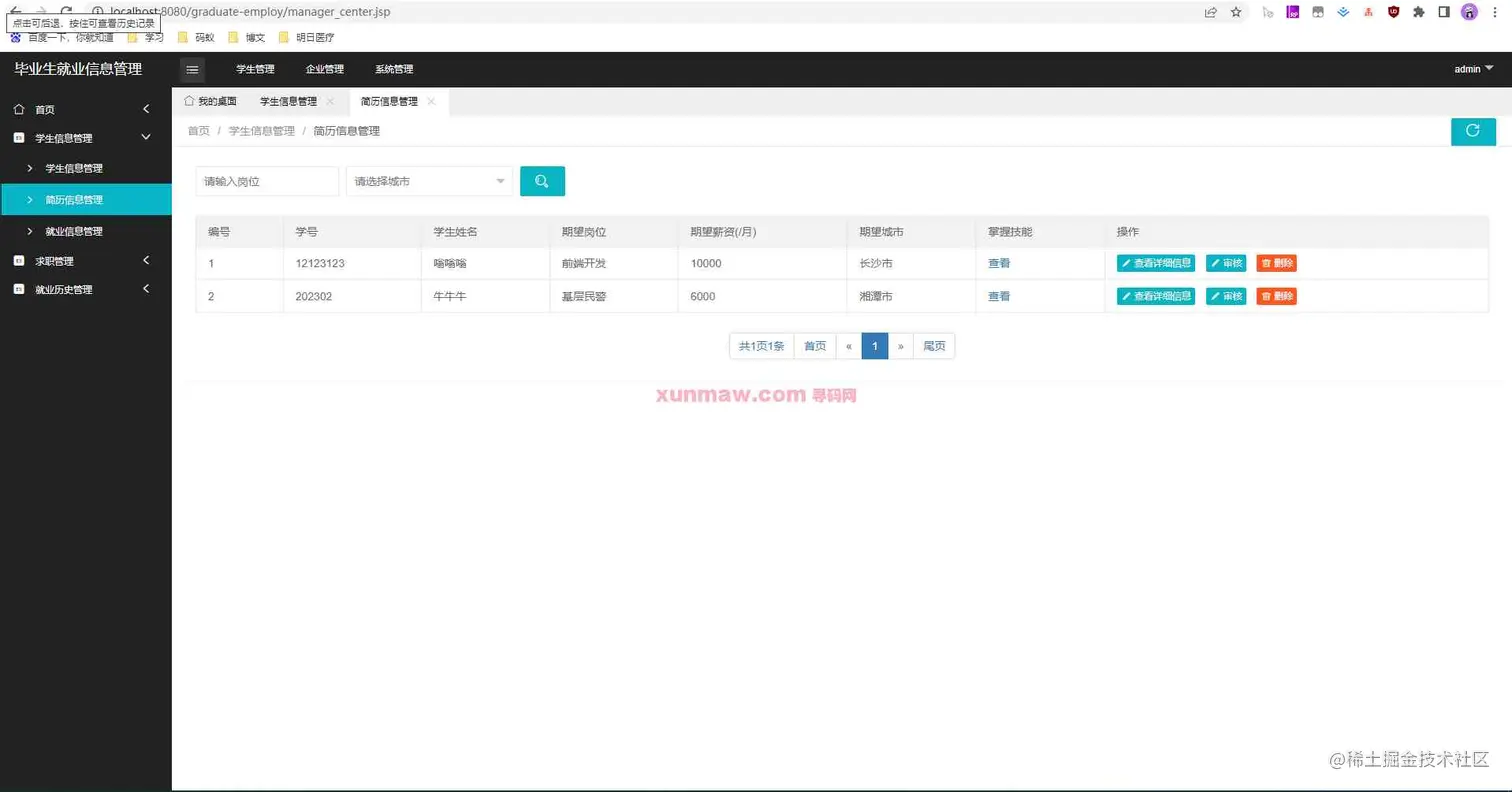Select page 1 in pagination
This screenshot has height=792, width=1512.
pos(875,346)
